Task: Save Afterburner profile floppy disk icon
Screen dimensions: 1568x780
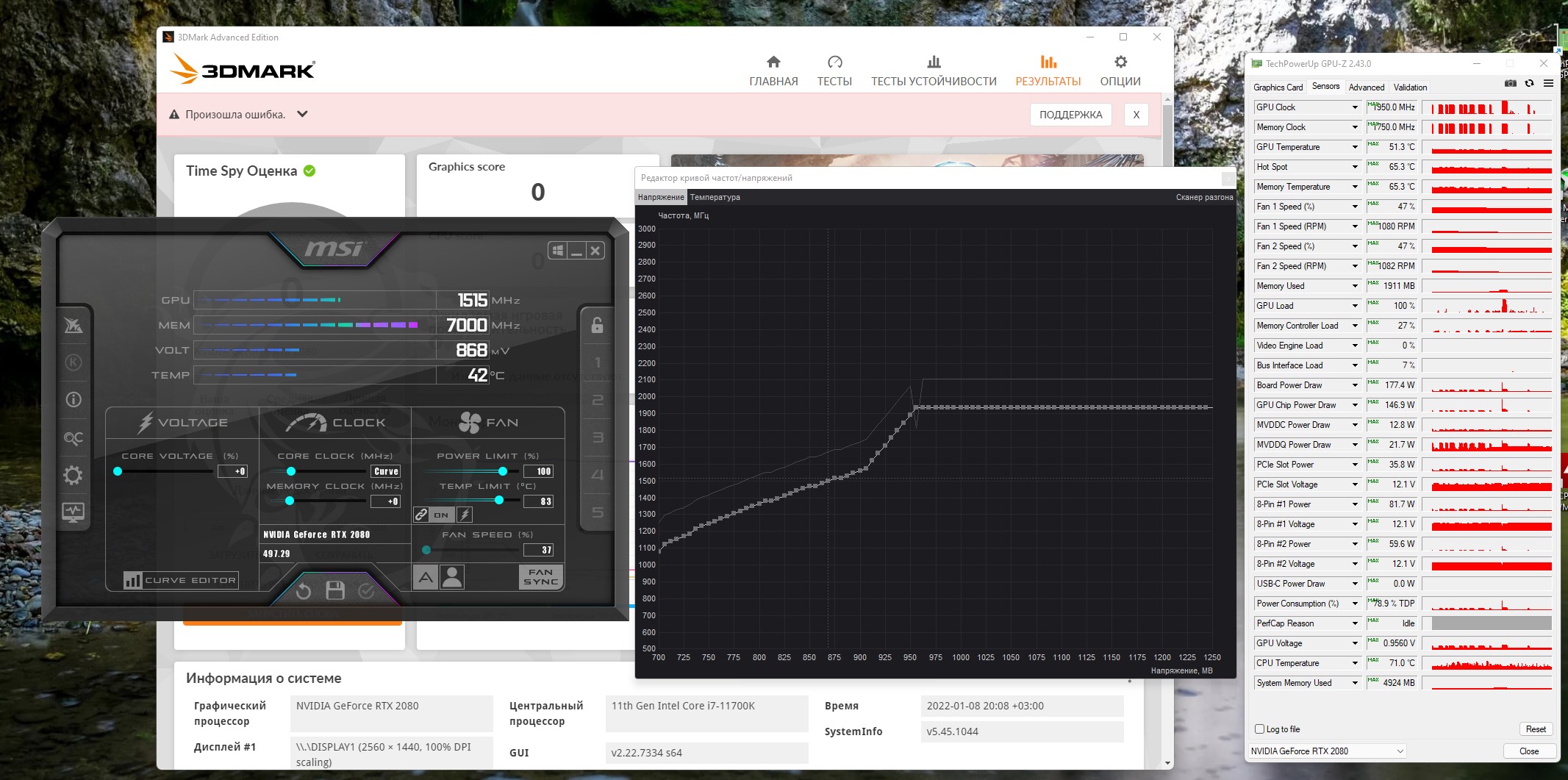Action: (335, 590)
